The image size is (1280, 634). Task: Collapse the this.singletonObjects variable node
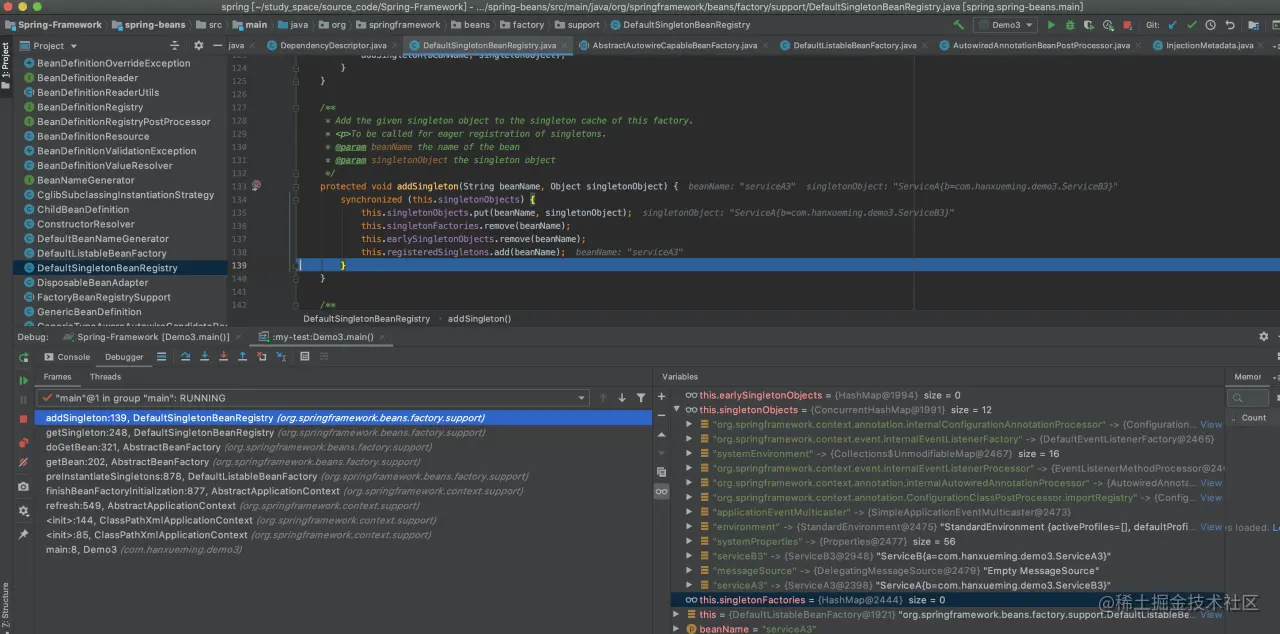(x=677, y=410)
